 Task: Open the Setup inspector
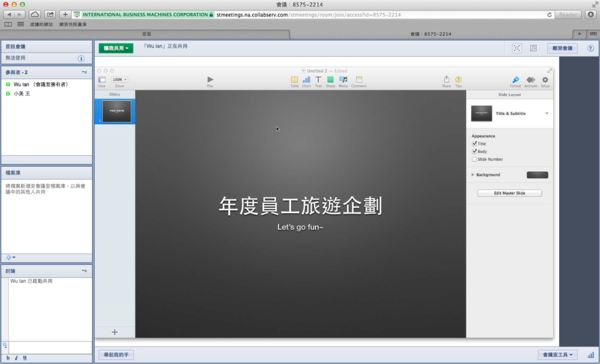point(545,80)
